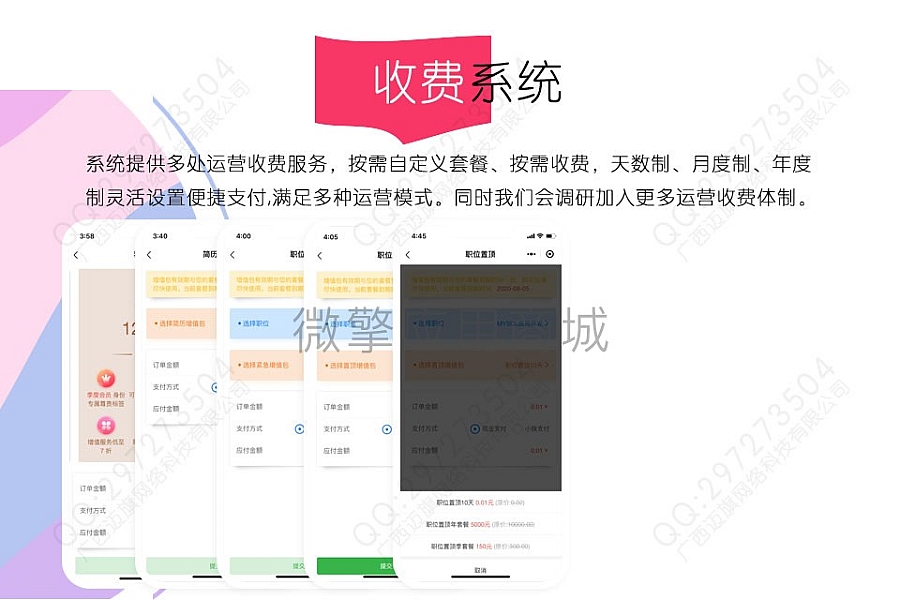Tap back arrow on the 4:05 phone
Image resolution: width=900 pixels, height=600 pixels.
click(x=320, y=256)
